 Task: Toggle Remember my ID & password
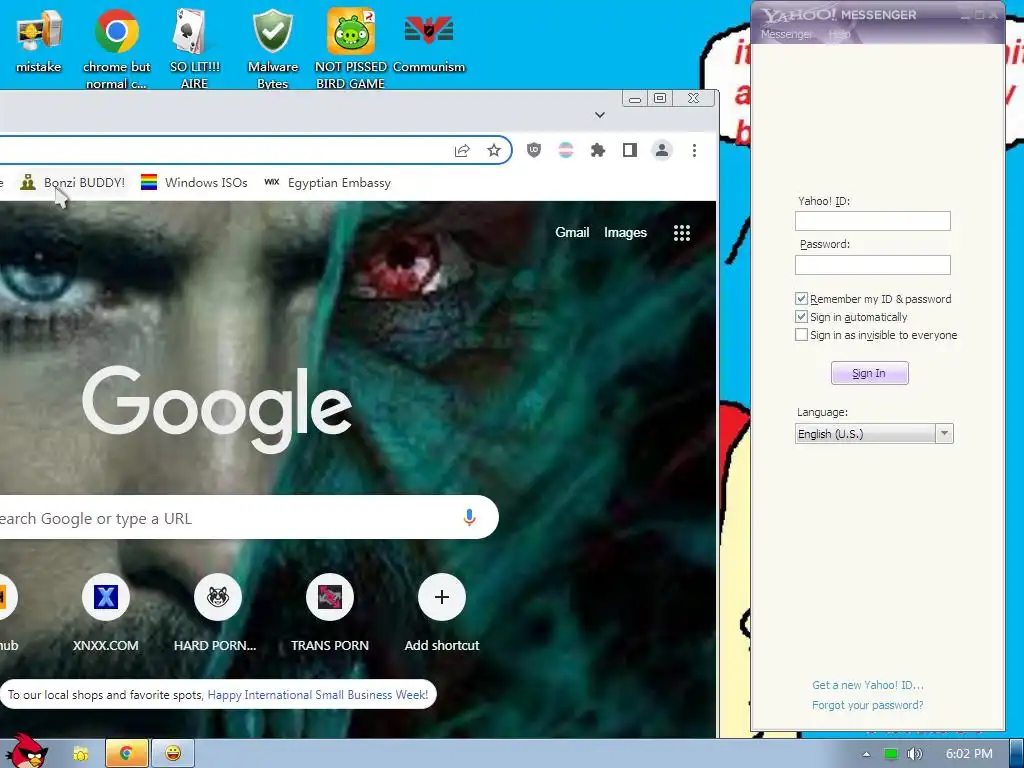click(x=801, y=298)
